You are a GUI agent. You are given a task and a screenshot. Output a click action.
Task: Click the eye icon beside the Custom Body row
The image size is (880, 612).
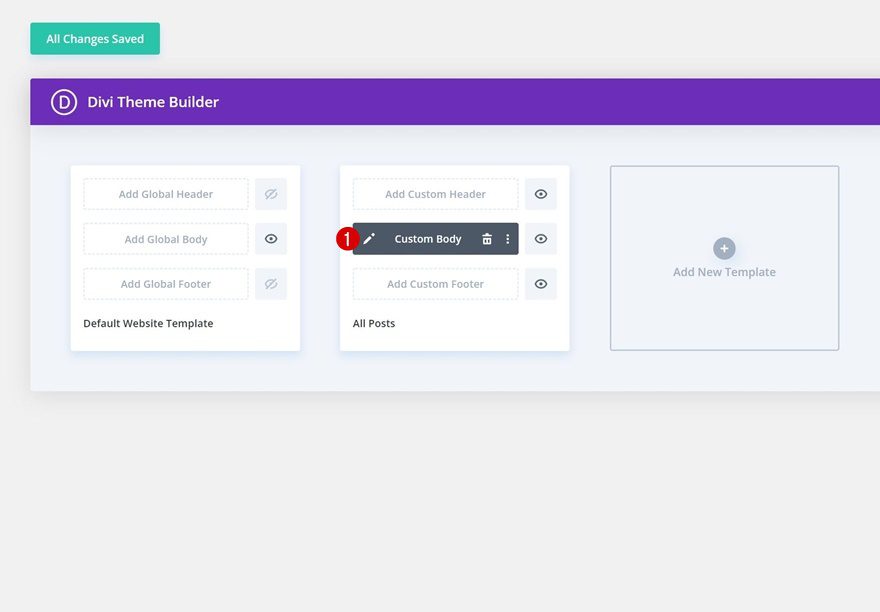[540, 238]
